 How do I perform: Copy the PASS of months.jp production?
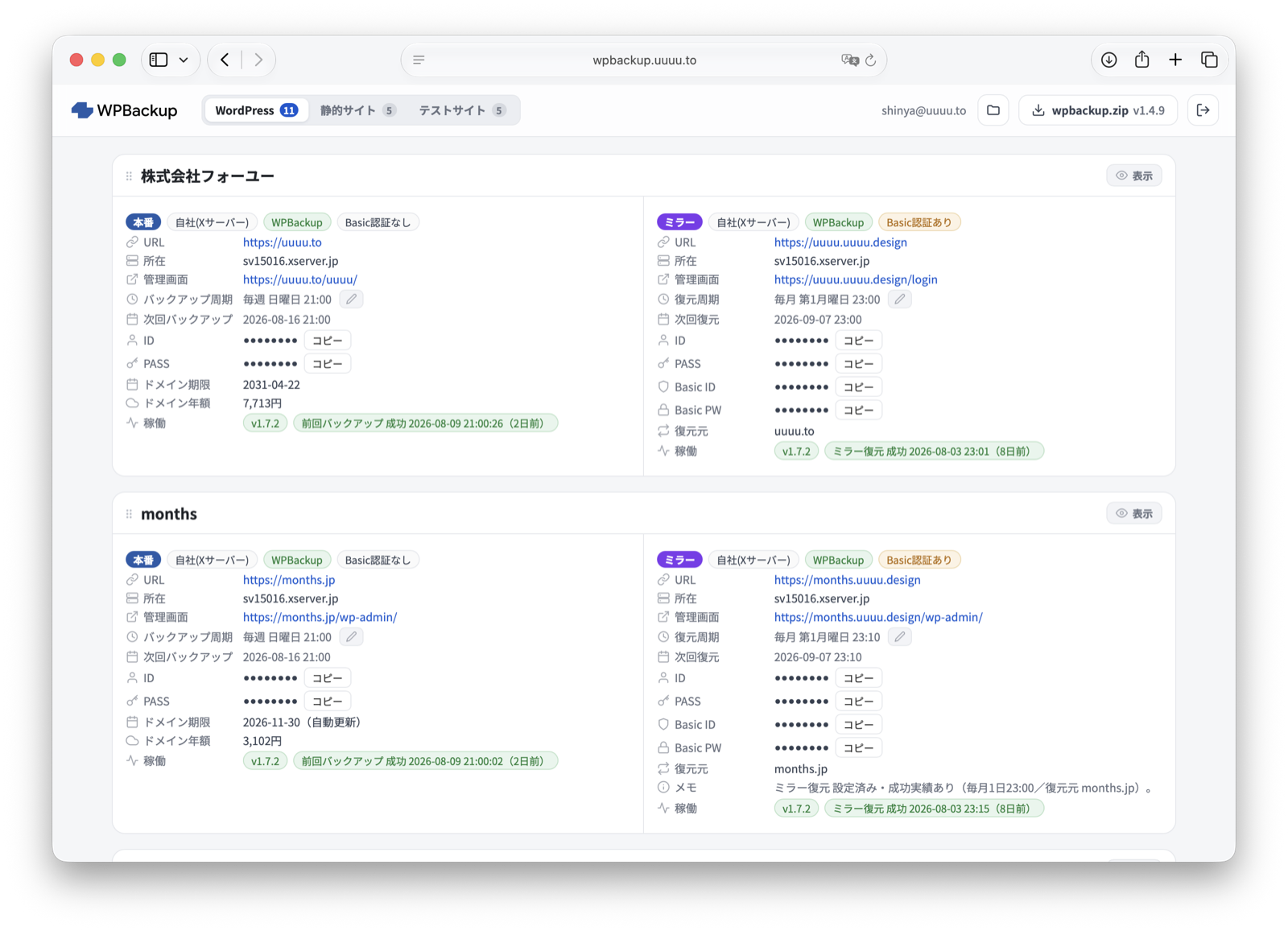[328, 701]
